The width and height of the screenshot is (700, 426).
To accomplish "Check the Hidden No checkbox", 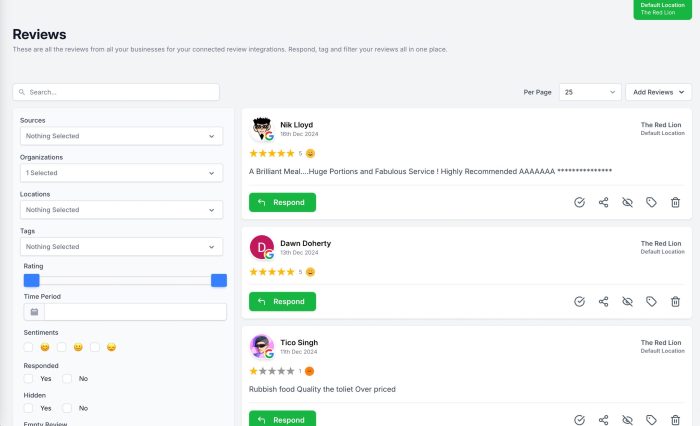I will [67, 408].
